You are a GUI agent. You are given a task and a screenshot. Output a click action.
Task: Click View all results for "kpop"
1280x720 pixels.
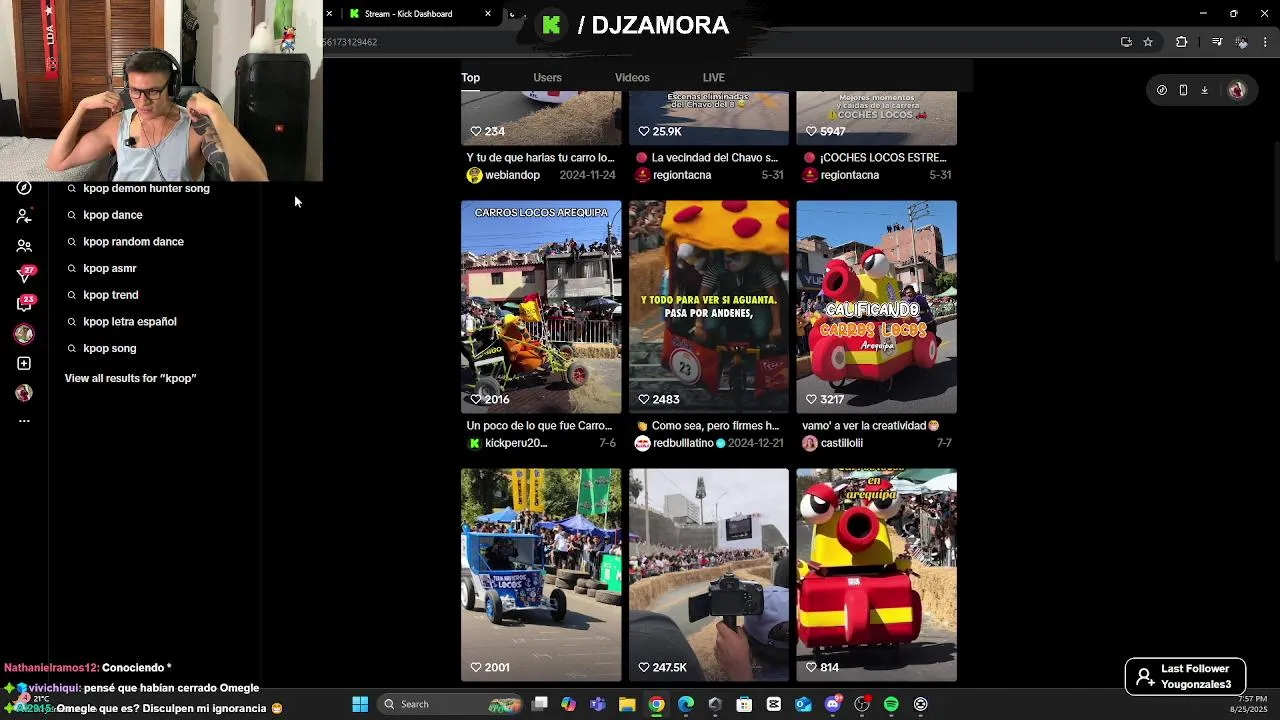click(130, 378)
